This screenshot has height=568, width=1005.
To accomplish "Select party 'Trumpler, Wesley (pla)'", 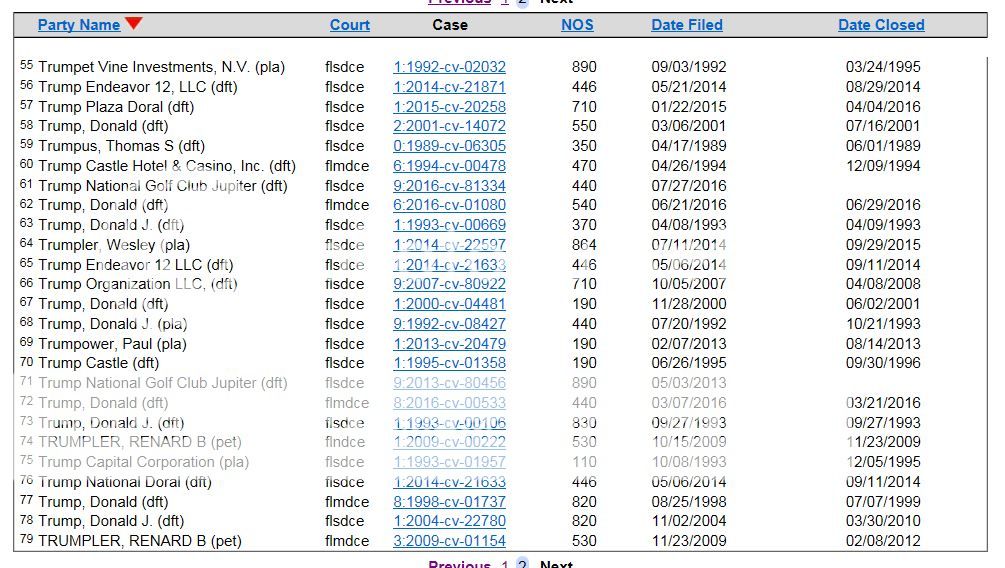I will pyautogui.click(x=114, y=244).
